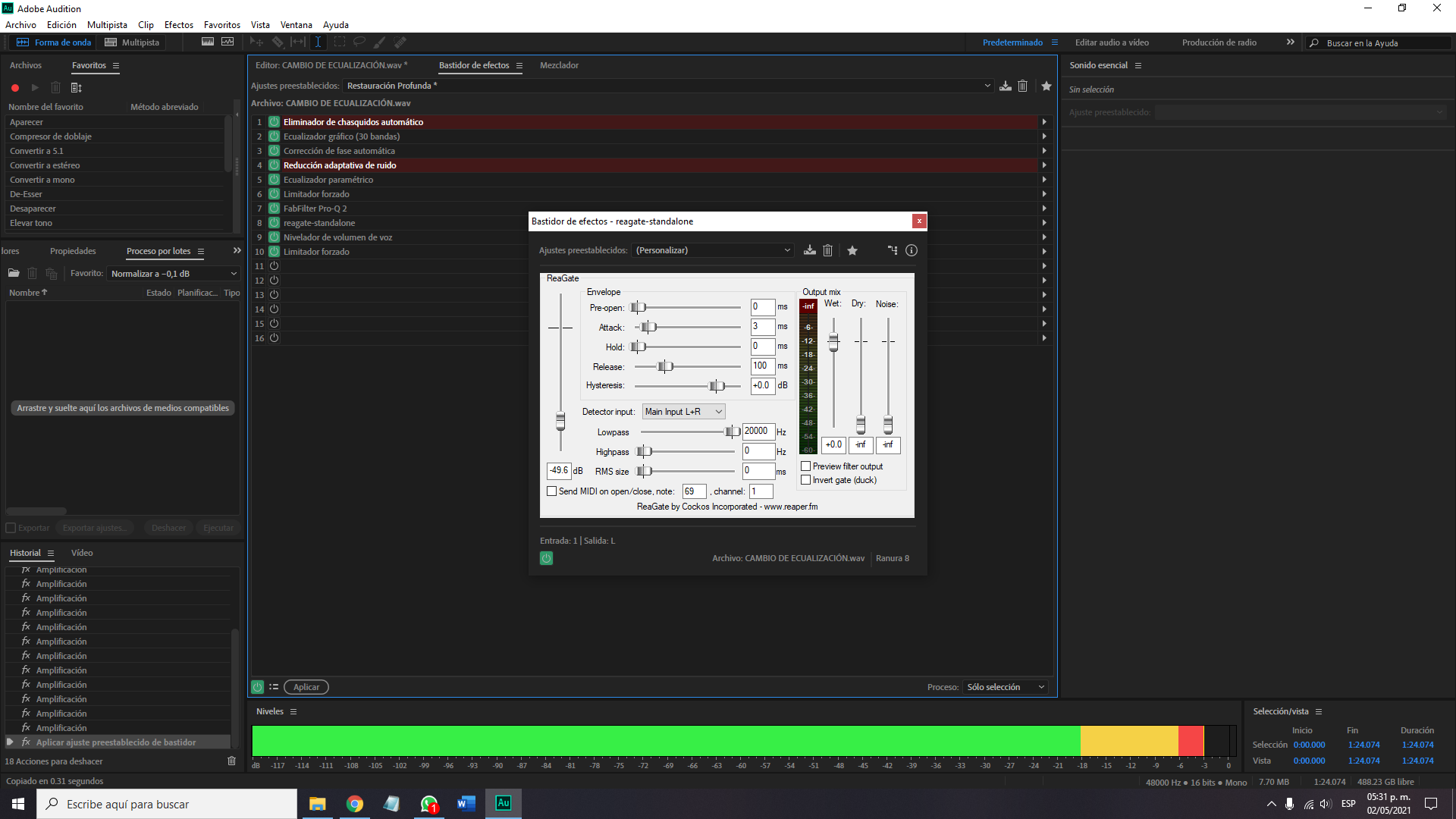The image size is (1456, 819).
Task: Toggle power for Limitador forzado slot 6
Action: tap(275, 194)
